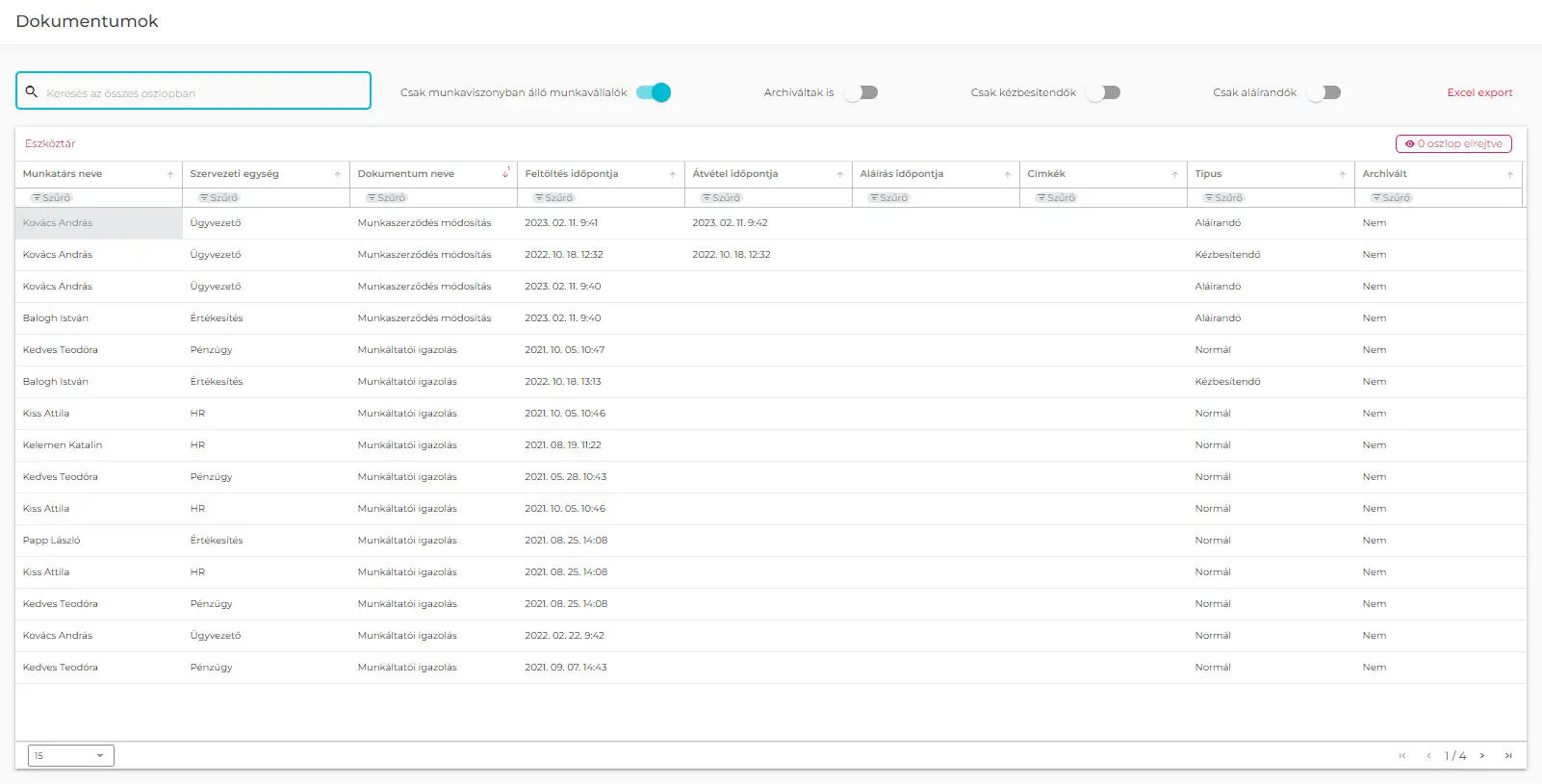Go to the next page arrow

click(1482, 756)
